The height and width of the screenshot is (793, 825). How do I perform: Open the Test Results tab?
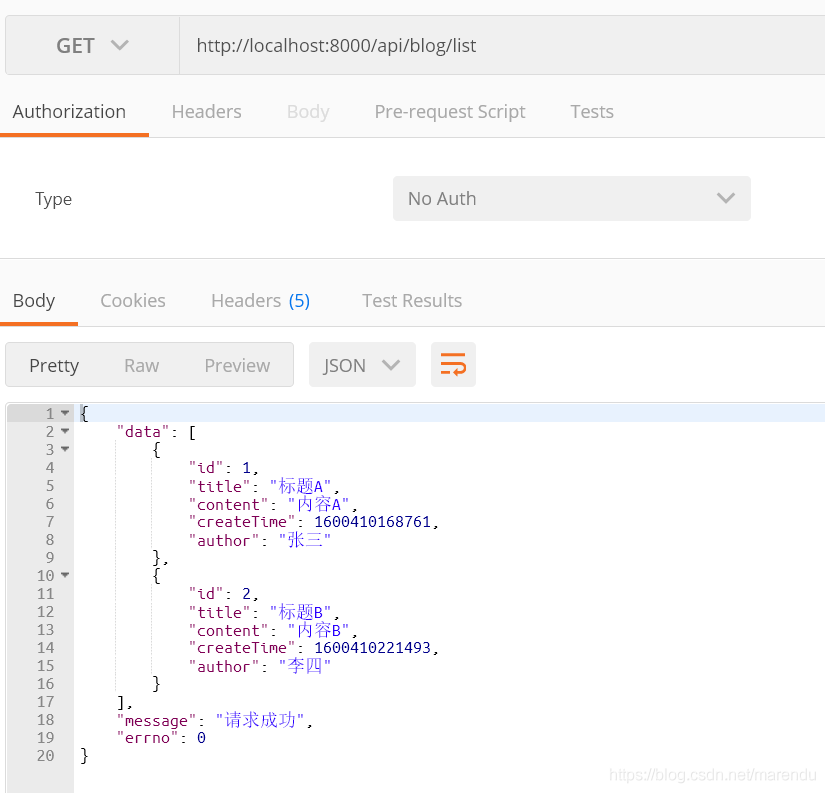coord(412,300)
